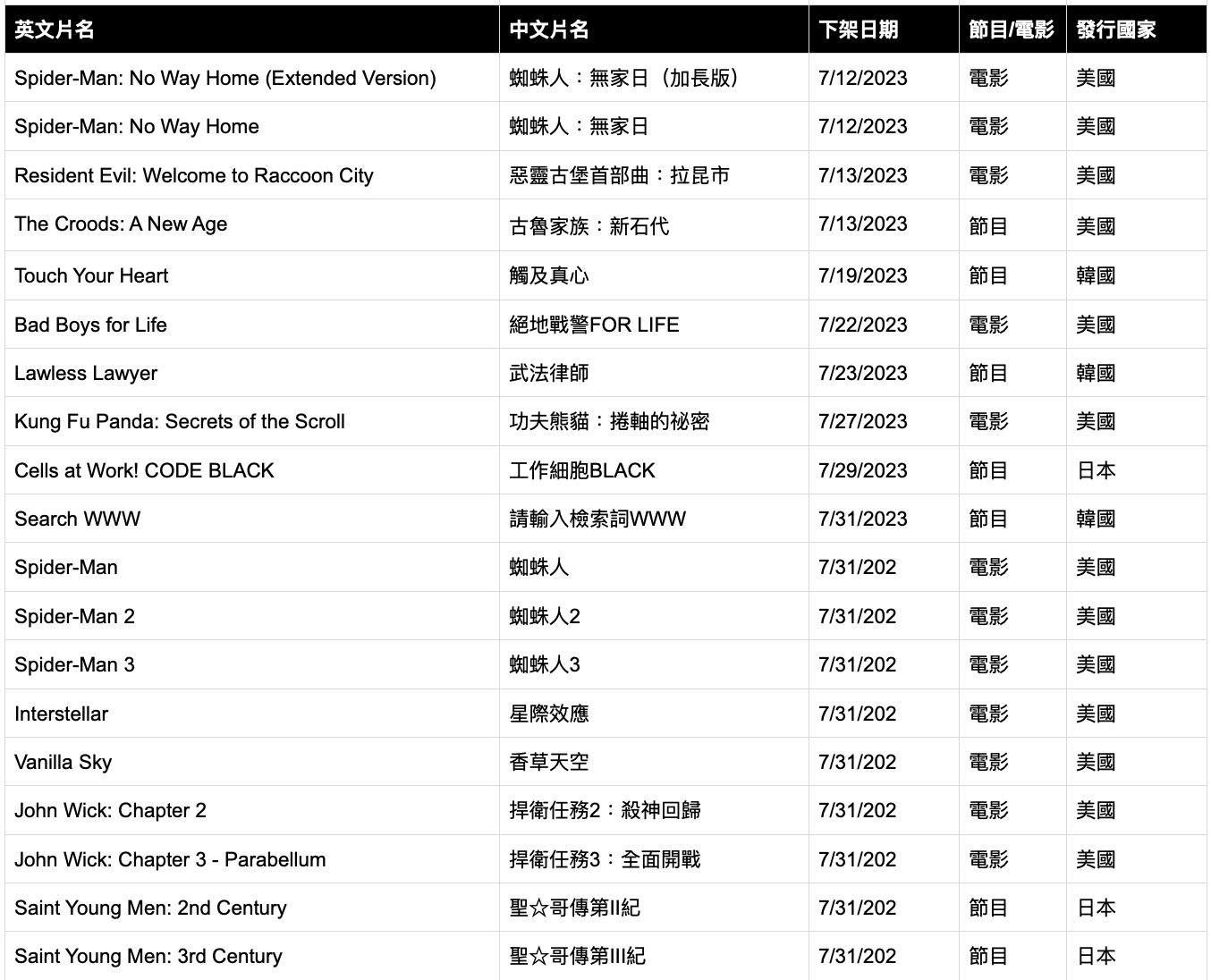Click the 星際效應 cell
Image resolution: width=1211 pixels, height=980 pixels.
coord(654,714)
